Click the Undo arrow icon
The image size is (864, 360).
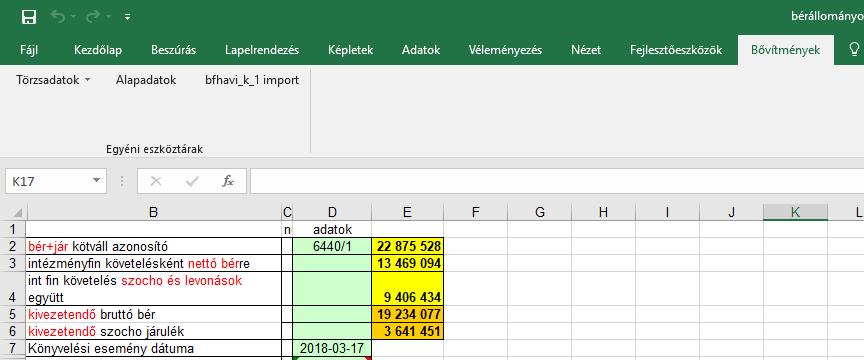tap(57, 17)
